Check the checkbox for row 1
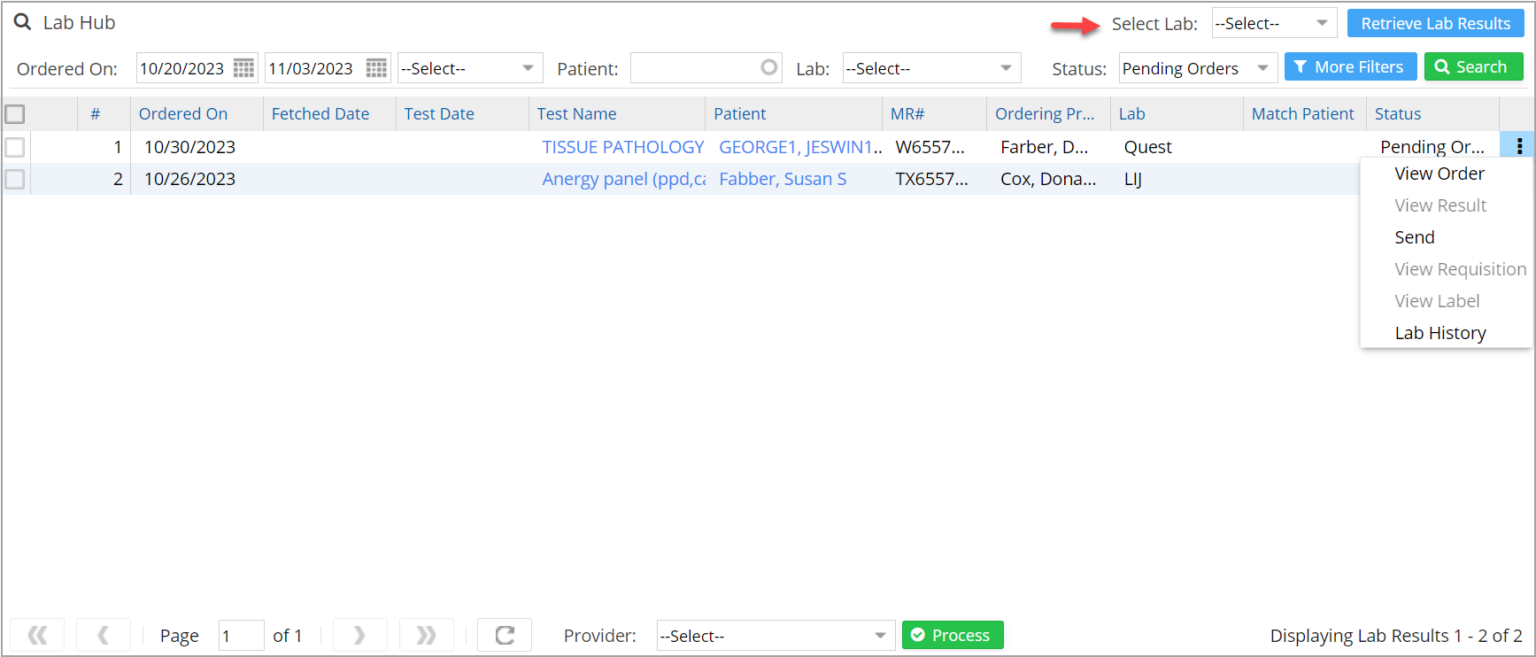The image size is (1536, 657). [14, 146]
